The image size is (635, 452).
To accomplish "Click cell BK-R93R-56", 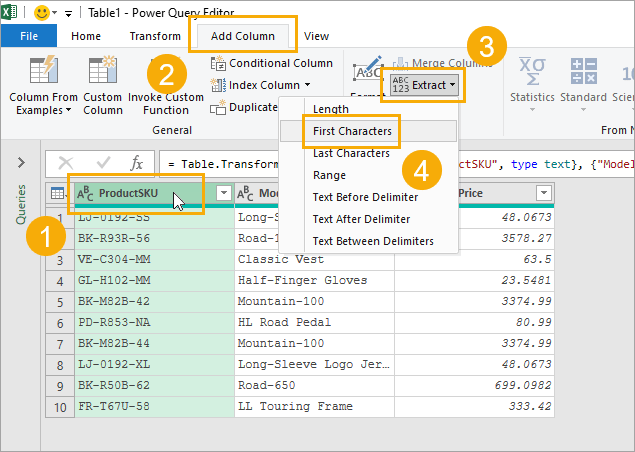I will point(154,238).
